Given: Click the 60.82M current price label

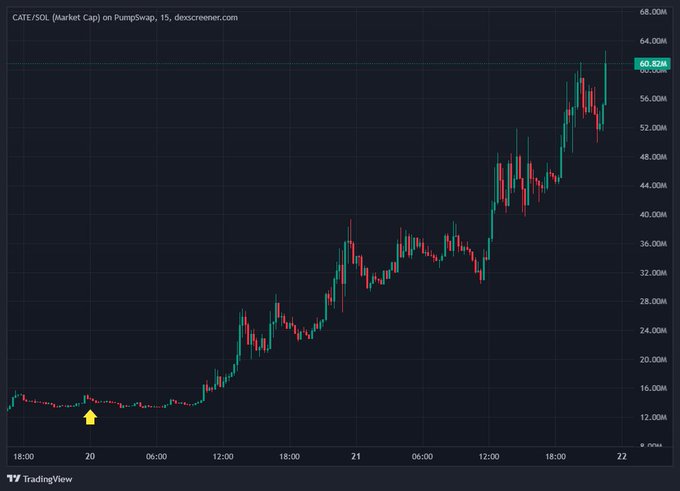Looking at the screenshot, I should 653,64.
